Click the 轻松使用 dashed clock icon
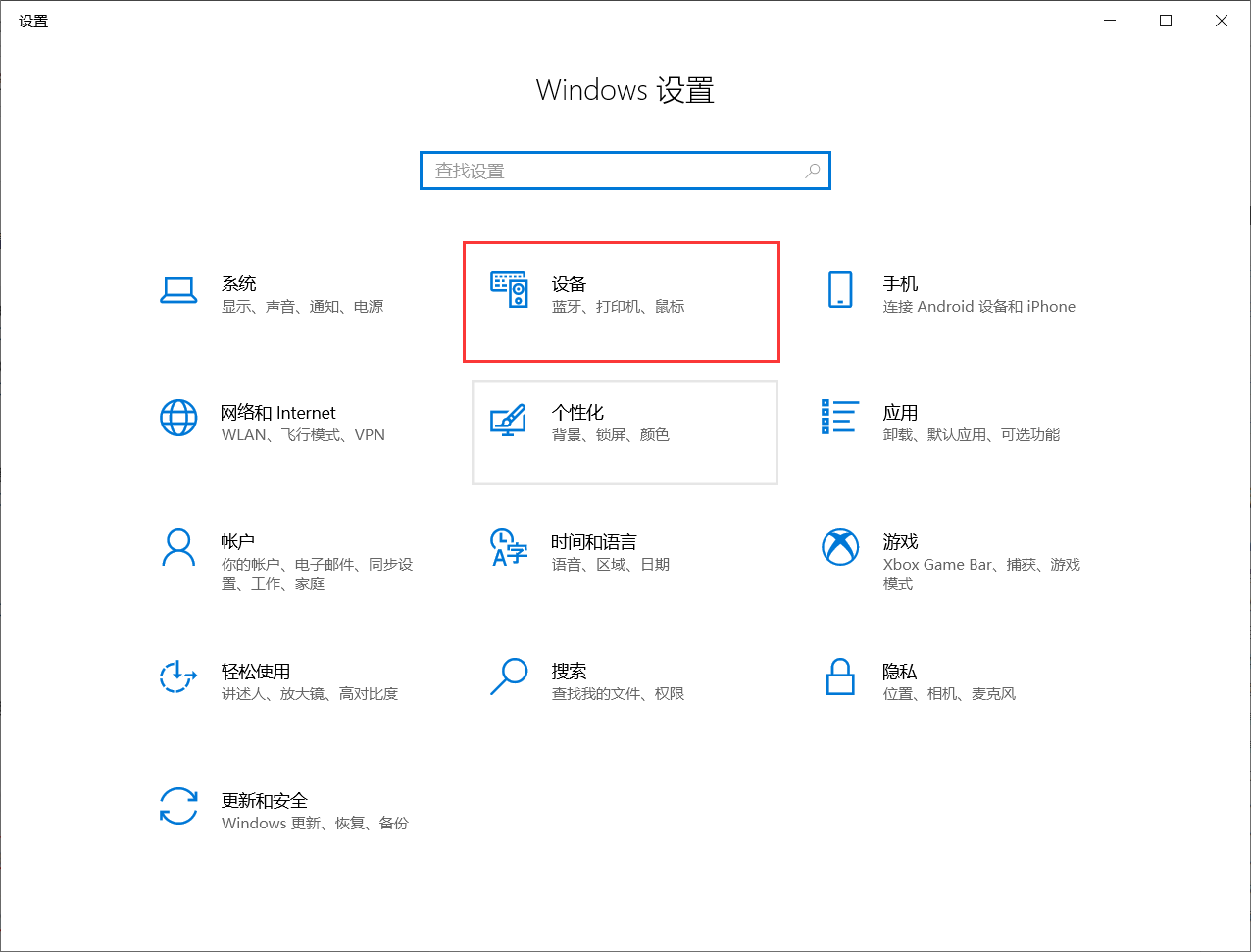 click(x=178, y=676)
